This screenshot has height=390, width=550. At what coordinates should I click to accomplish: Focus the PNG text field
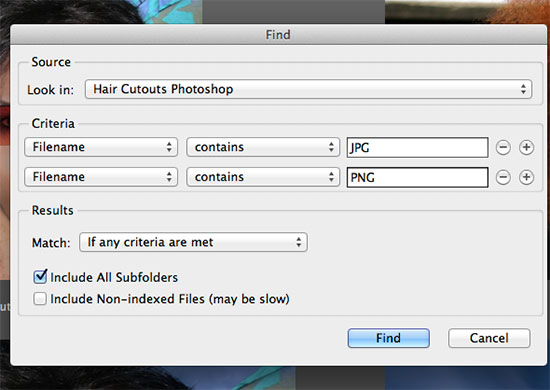click(417, 177)
